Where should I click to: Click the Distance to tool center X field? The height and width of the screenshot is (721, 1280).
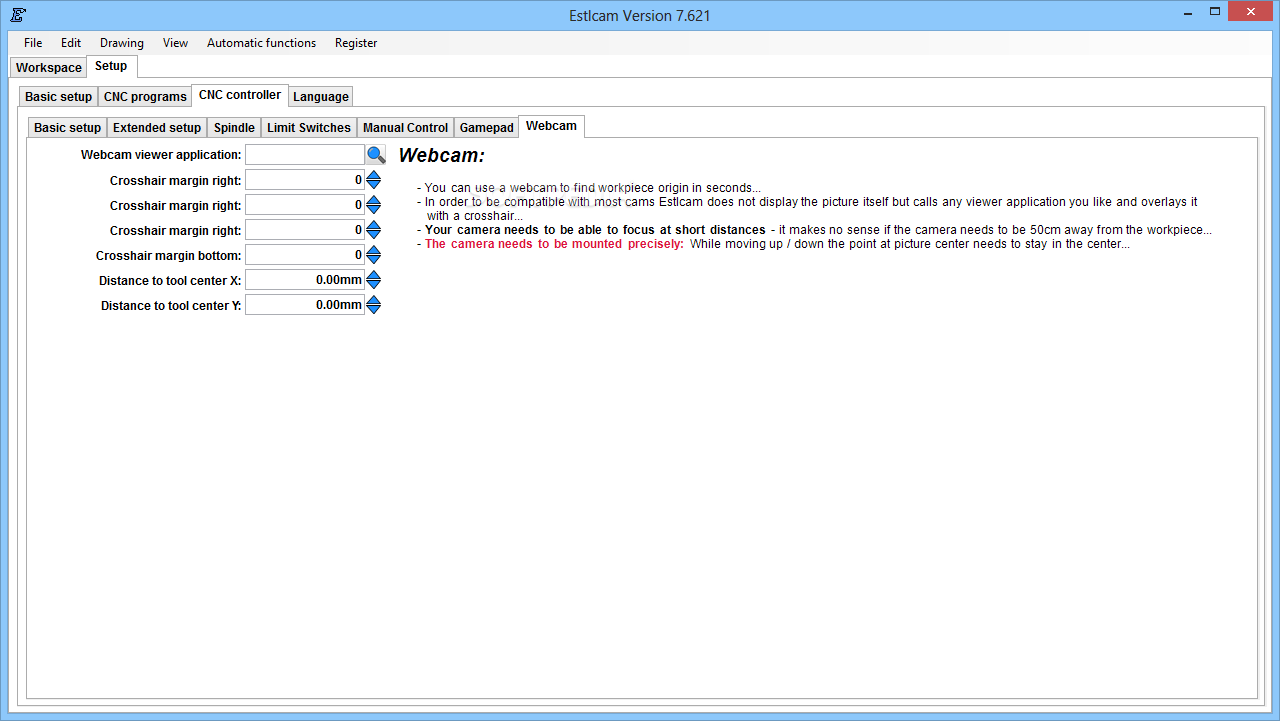(305, 280)
